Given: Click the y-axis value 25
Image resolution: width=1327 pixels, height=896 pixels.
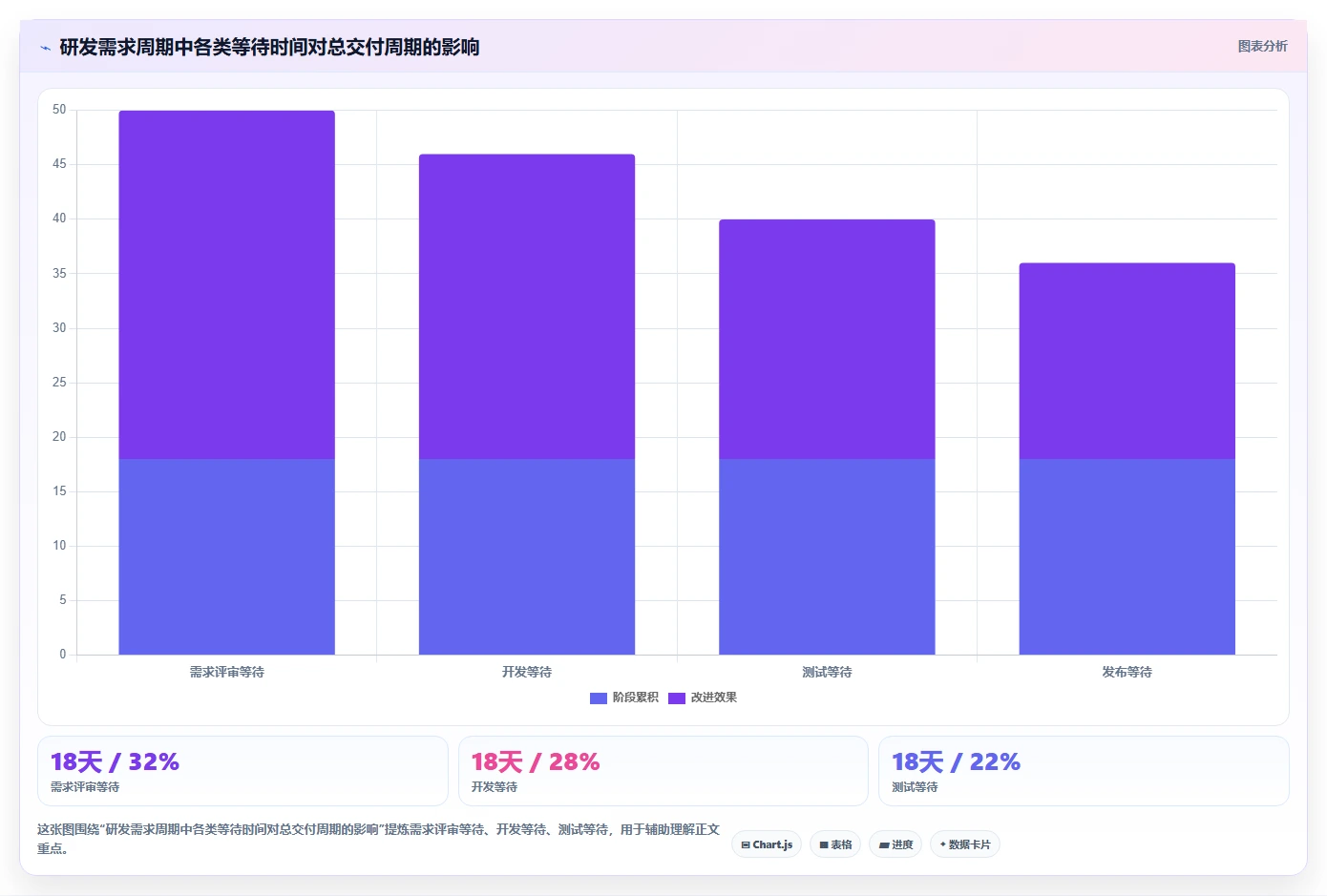Looking at the screenshot, I should pyautogui.click(x=59, y=383).
